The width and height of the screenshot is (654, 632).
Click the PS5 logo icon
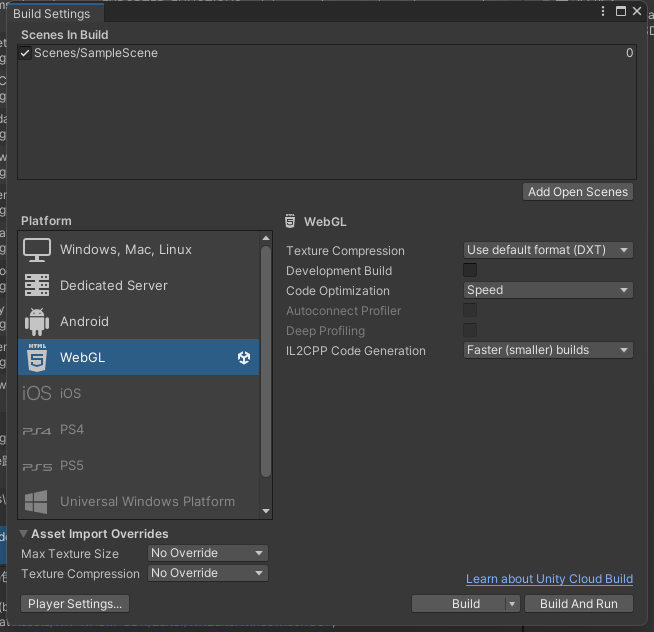[37, 467]
